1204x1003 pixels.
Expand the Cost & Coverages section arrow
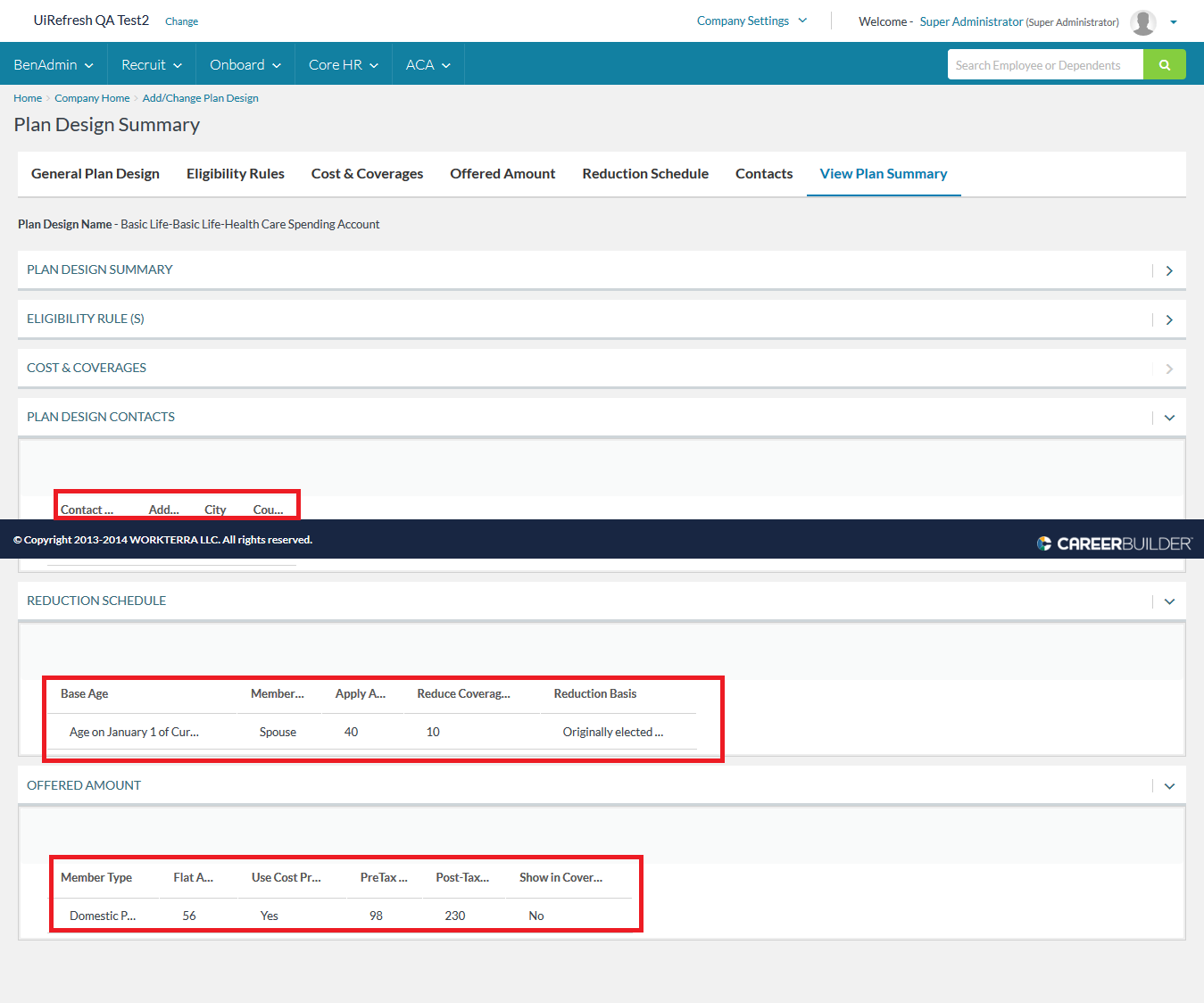1169,369
